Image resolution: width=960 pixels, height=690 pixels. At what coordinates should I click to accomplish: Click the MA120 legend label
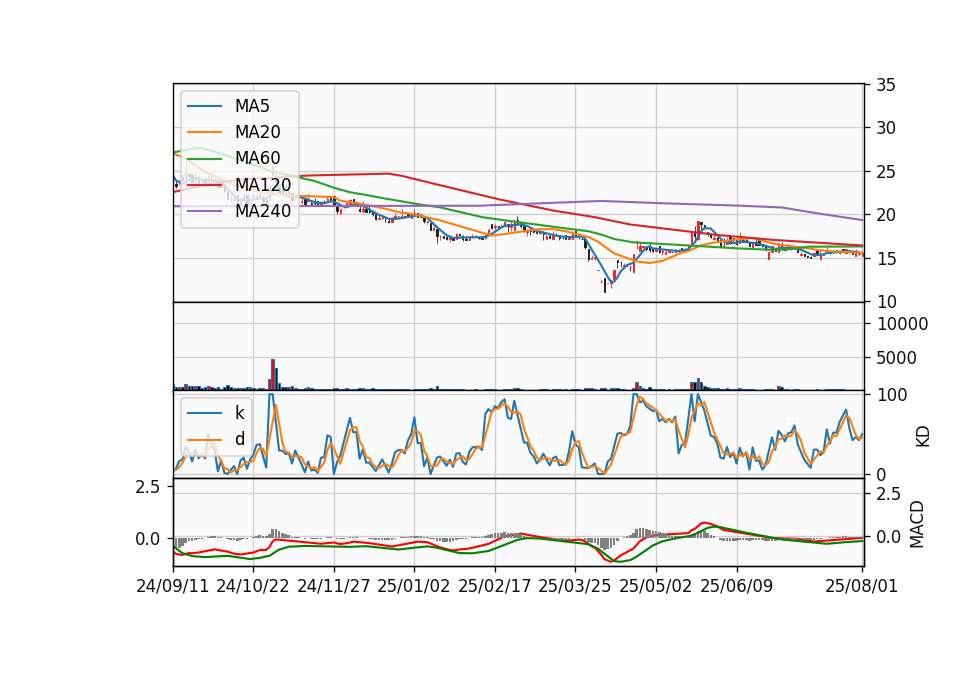click(x=263, y=184)
